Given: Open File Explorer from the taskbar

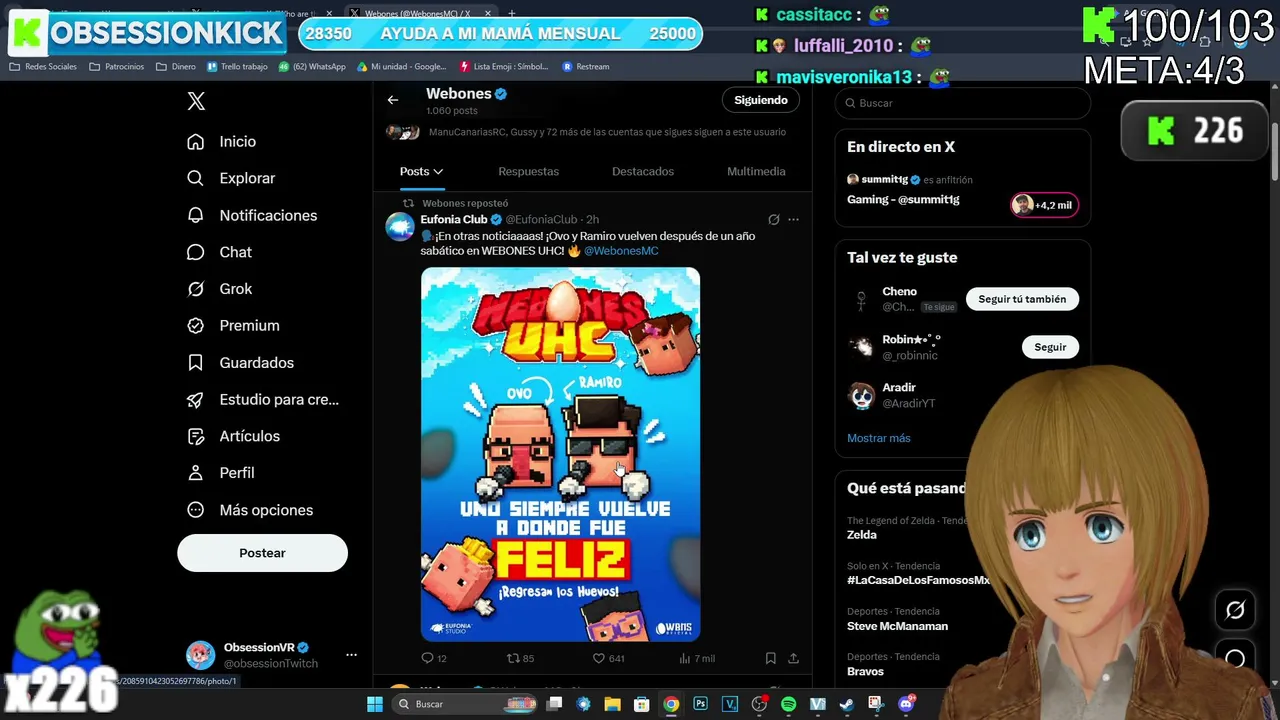Looking at the screenshot, I should (x=612, y=704).
